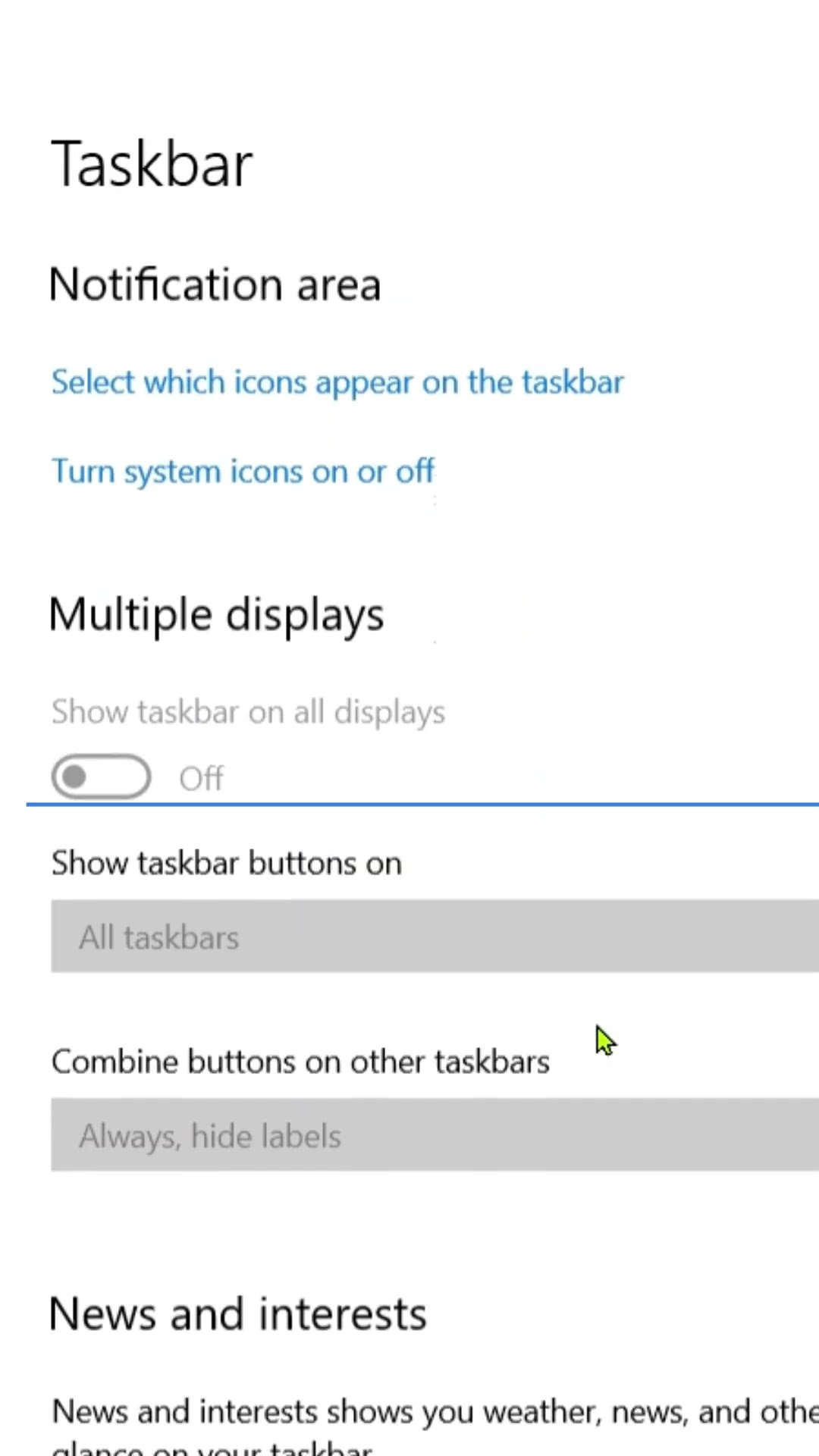
Task: Expand the 'Always, hide labels' dropdown
Action: (x=435, y=1135)
